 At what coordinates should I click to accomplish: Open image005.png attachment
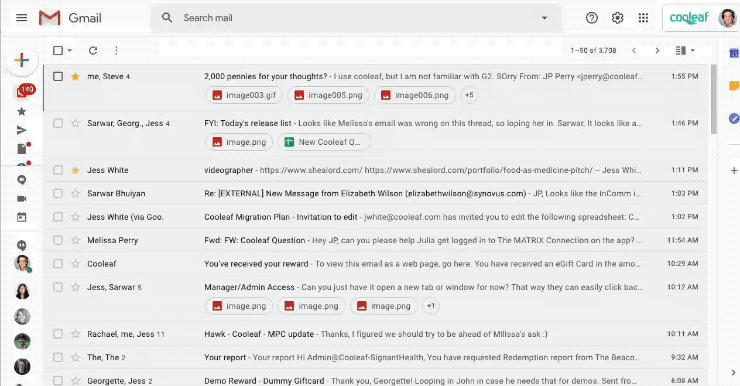click(x=328, y=95)
